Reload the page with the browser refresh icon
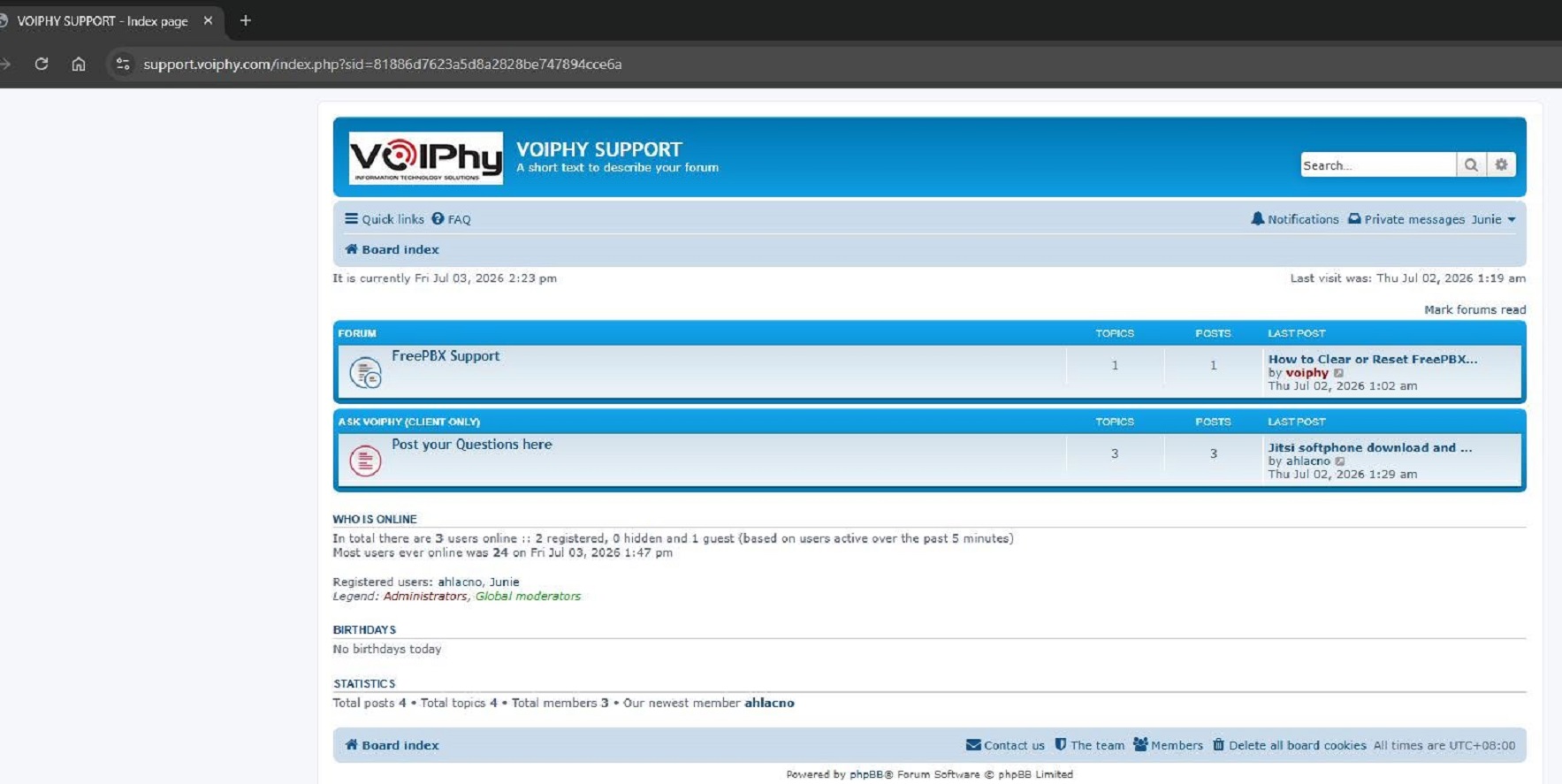This screenshot has height=784, width=1562. (x=41, y=64)
